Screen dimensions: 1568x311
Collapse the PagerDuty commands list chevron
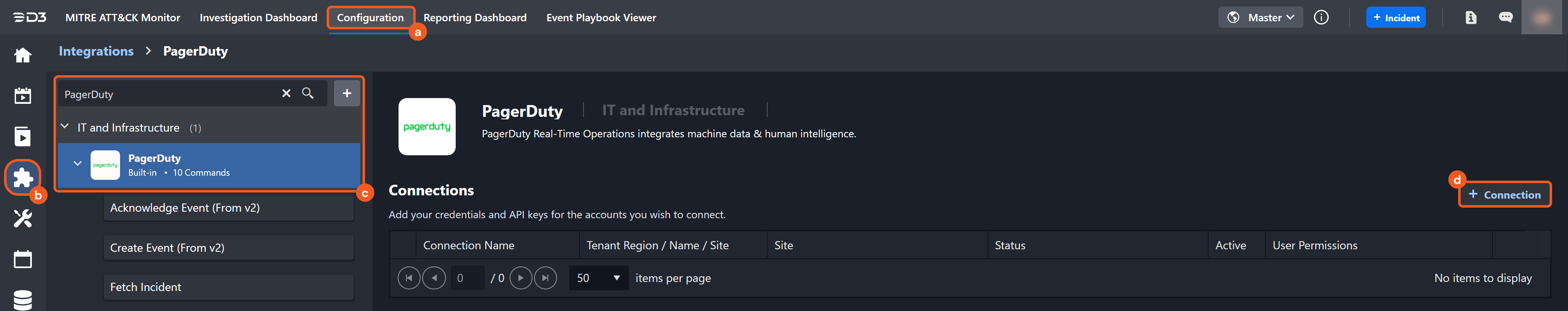click(x=77, y=164)
